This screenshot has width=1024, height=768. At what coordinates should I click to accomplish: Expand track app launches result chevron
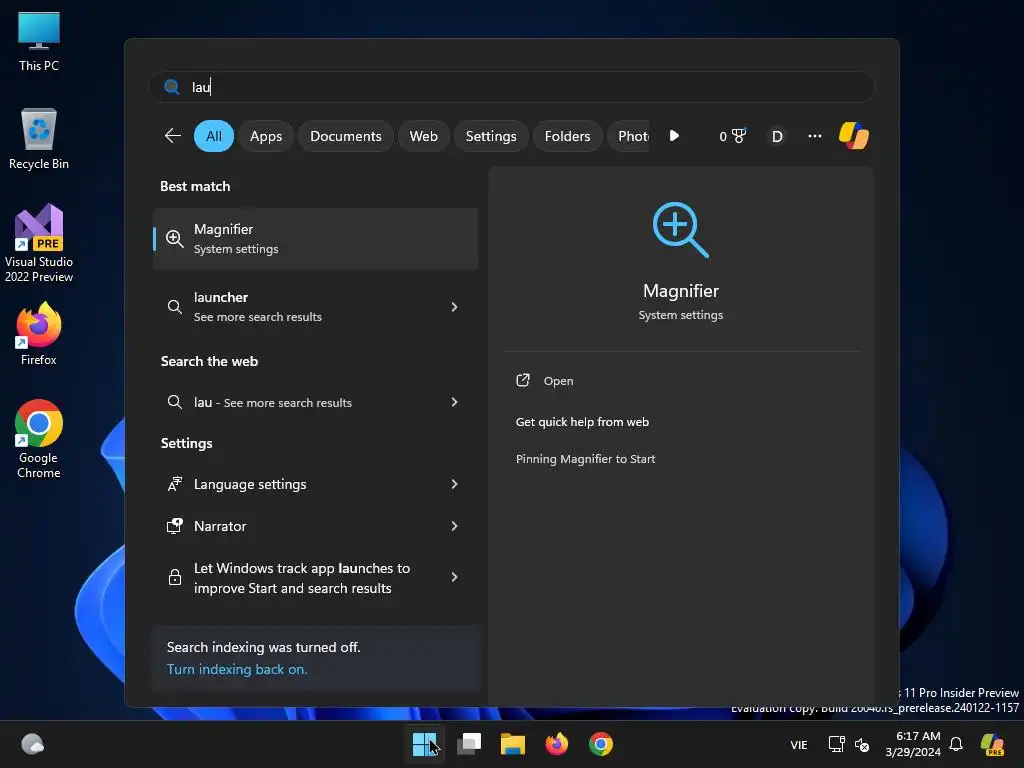(455, 577)
